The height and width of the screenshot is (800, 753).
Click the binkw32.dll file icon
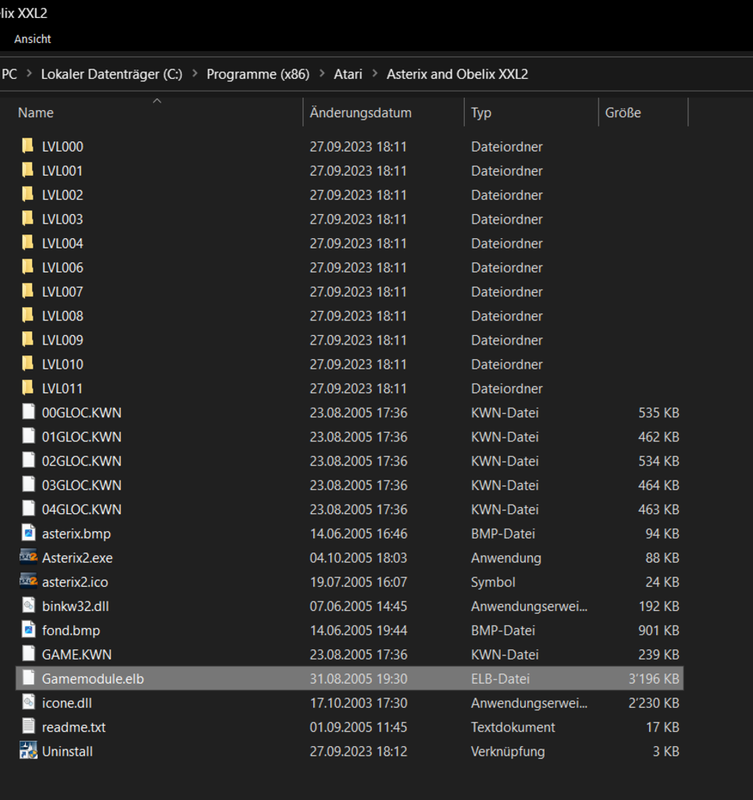point(29,606)
